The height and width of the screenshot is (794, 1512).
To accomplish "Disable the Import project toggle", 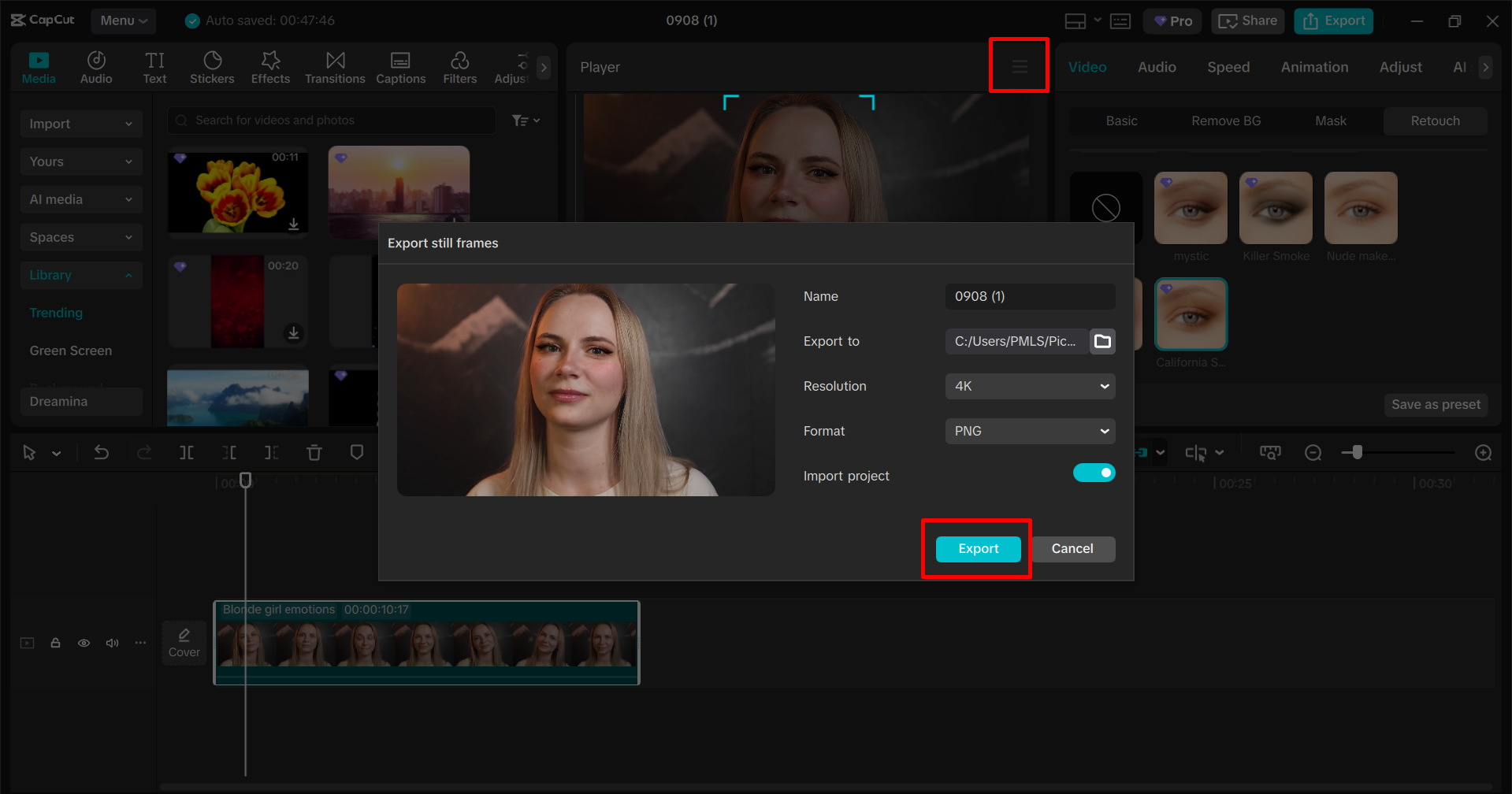I will click(1094, 473).
